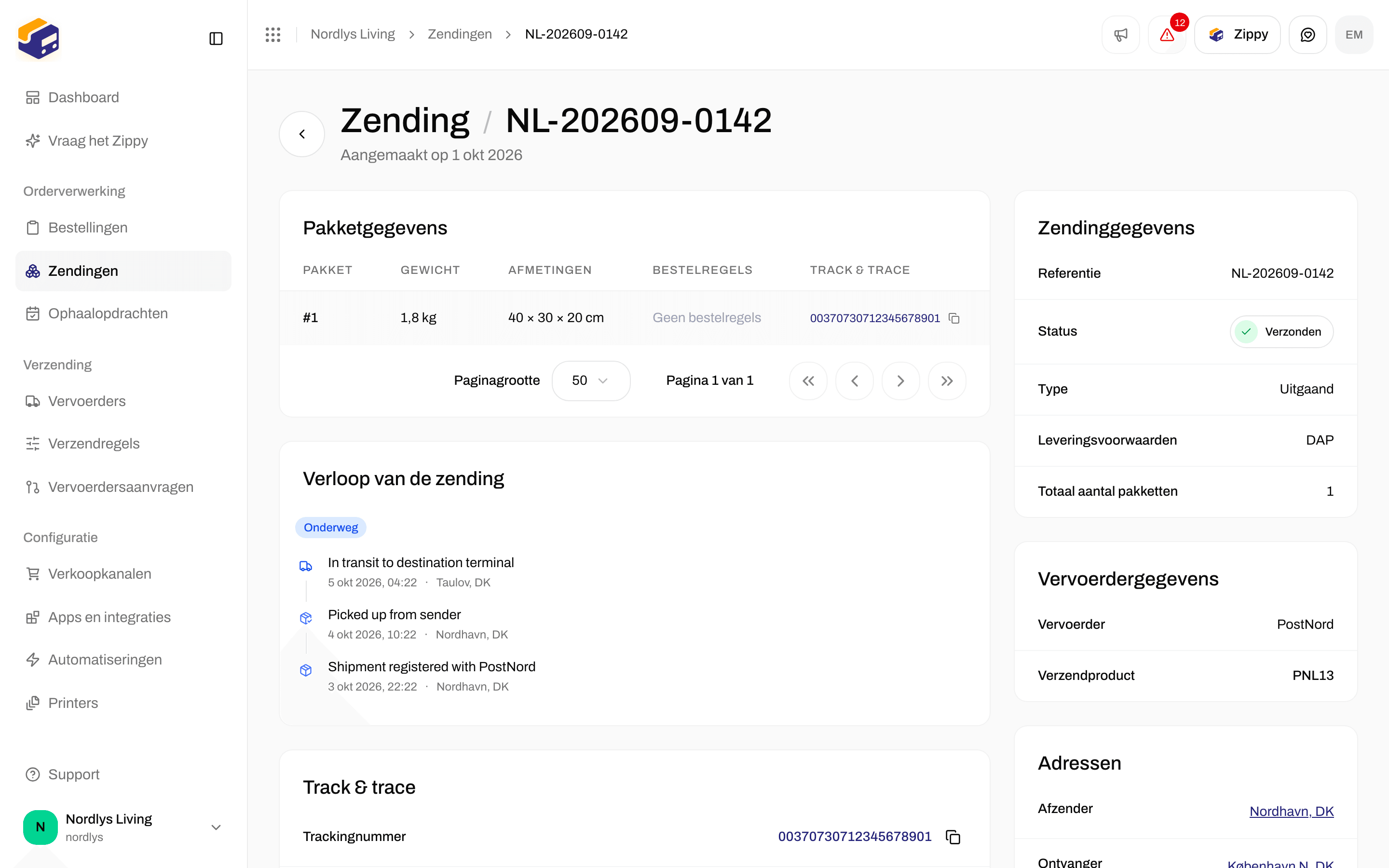Click the Verzonden status badge
The image size is (1389, 868).
pos(1281,332)
